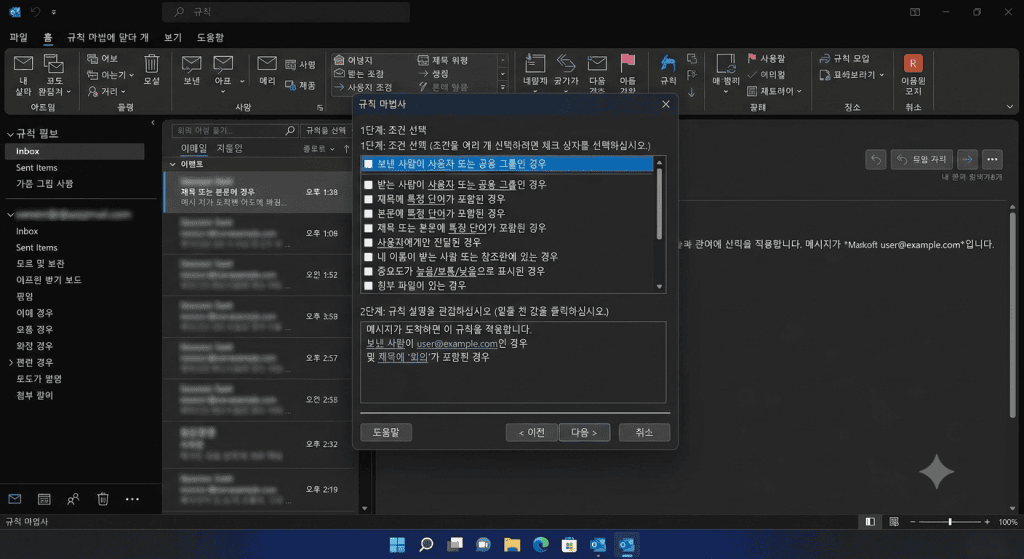Click the 어보 ribbon icon

click(x=93, y=59)
